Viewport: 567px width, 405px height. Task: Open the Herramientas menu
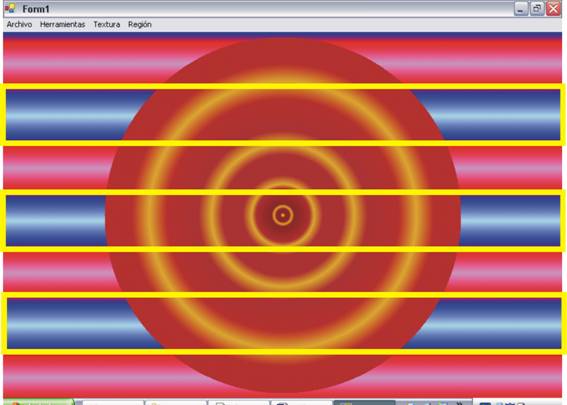pyautogui.click(x=63, y=25)
